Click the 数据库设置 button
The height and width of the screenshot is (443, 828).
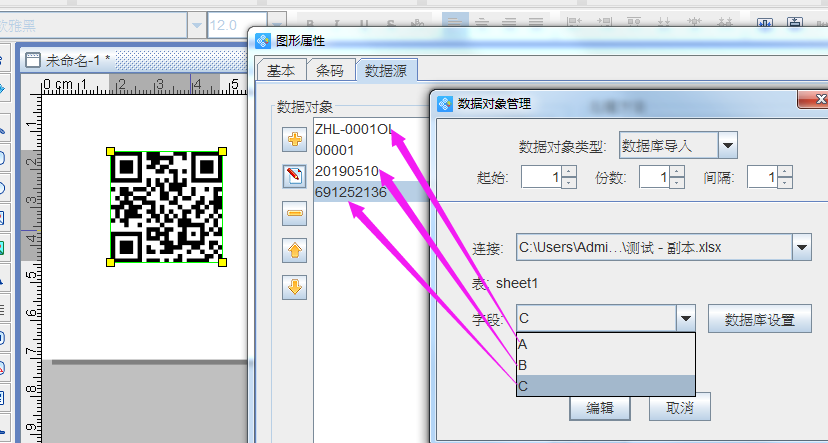759,320
